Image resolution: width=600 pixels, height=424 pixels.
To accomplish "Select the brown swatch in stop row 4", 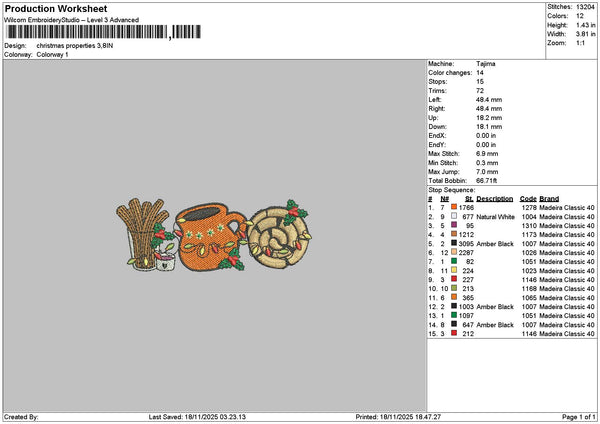I will (x=454, y=234).
